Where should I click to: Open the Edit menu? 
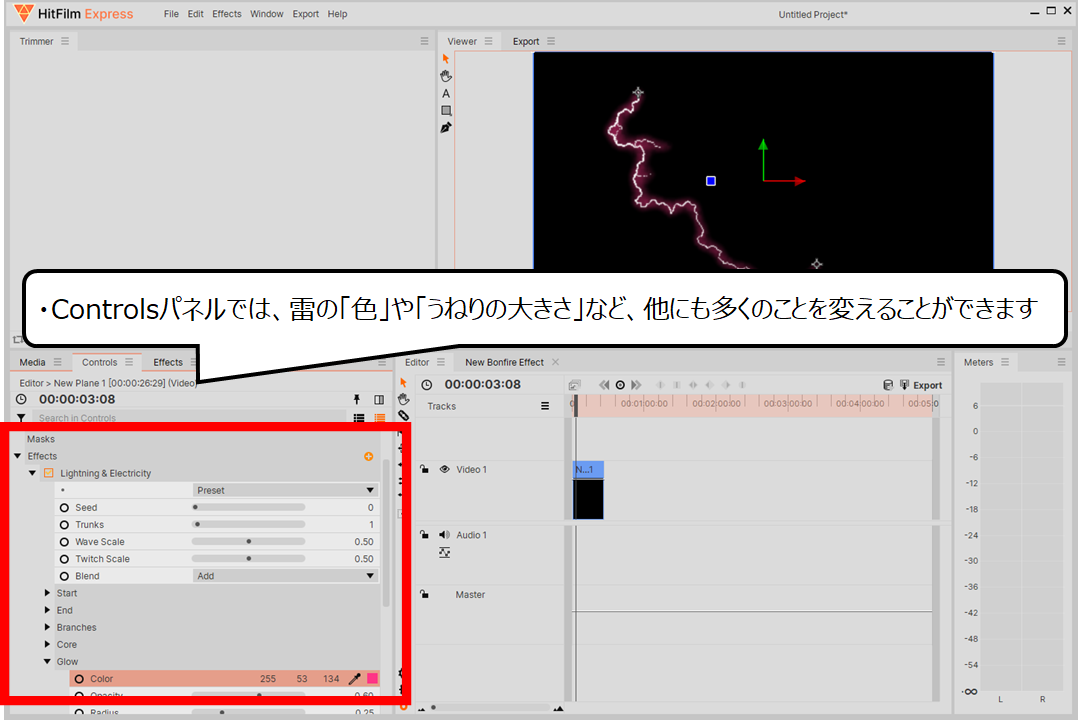pyautogui.click(x=195, y=14)
